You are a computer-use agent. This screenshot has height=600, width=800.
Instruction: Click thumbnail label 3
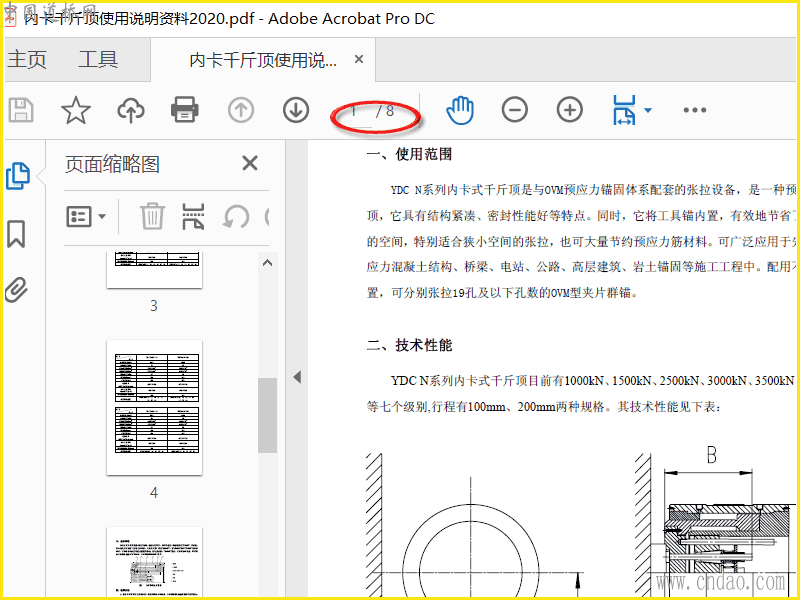[154, 306]
